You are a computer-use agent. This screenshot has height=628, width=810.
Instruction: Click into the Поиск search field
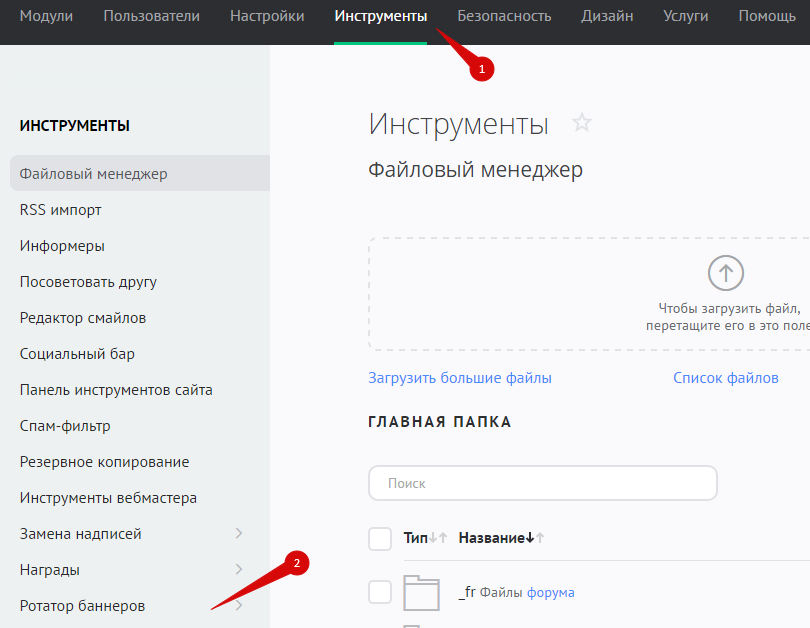[x=542, y=483]
